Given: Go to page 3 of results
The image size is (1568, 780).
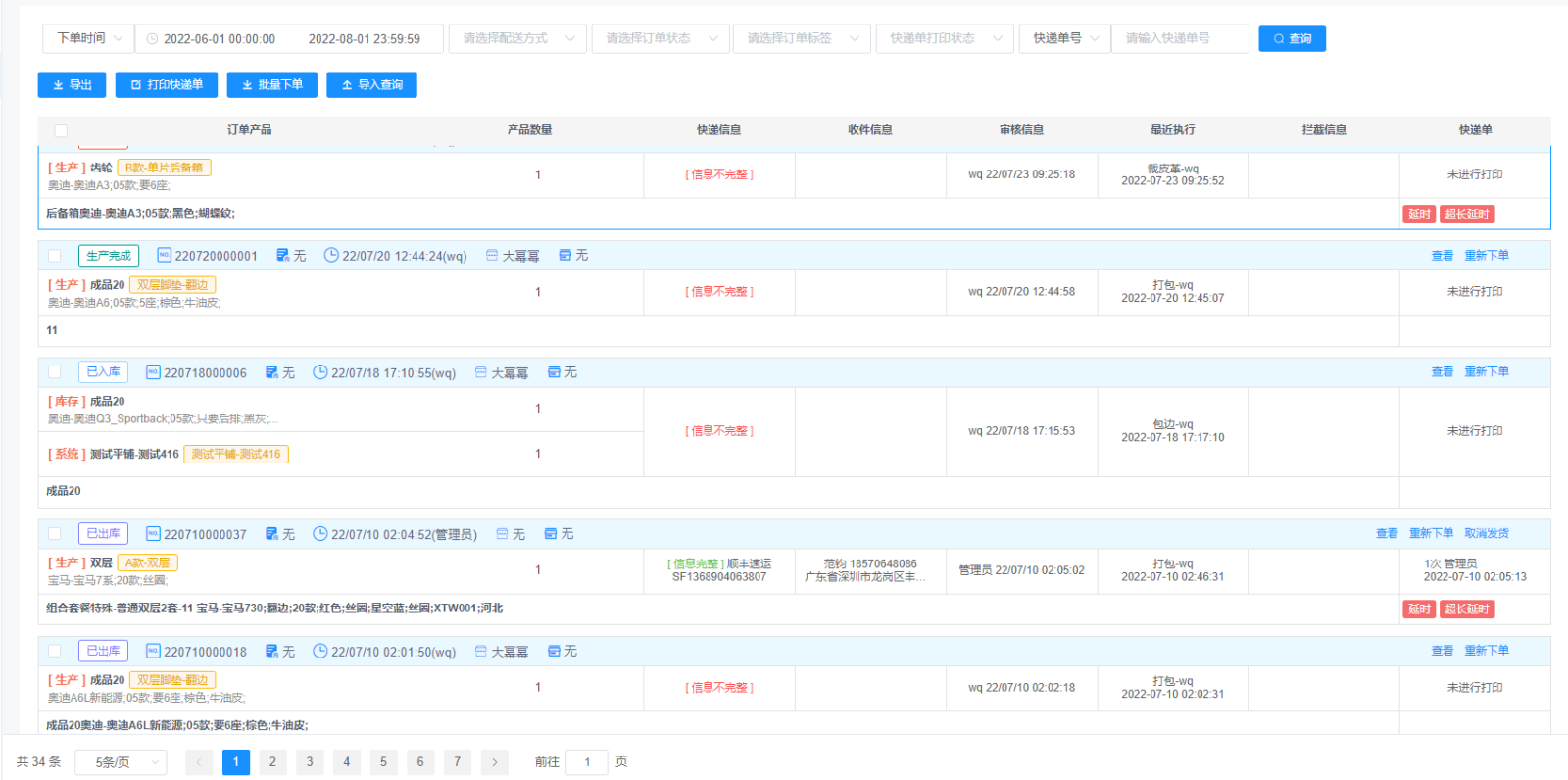Looking at the screenshot, I should coord(310,762).
